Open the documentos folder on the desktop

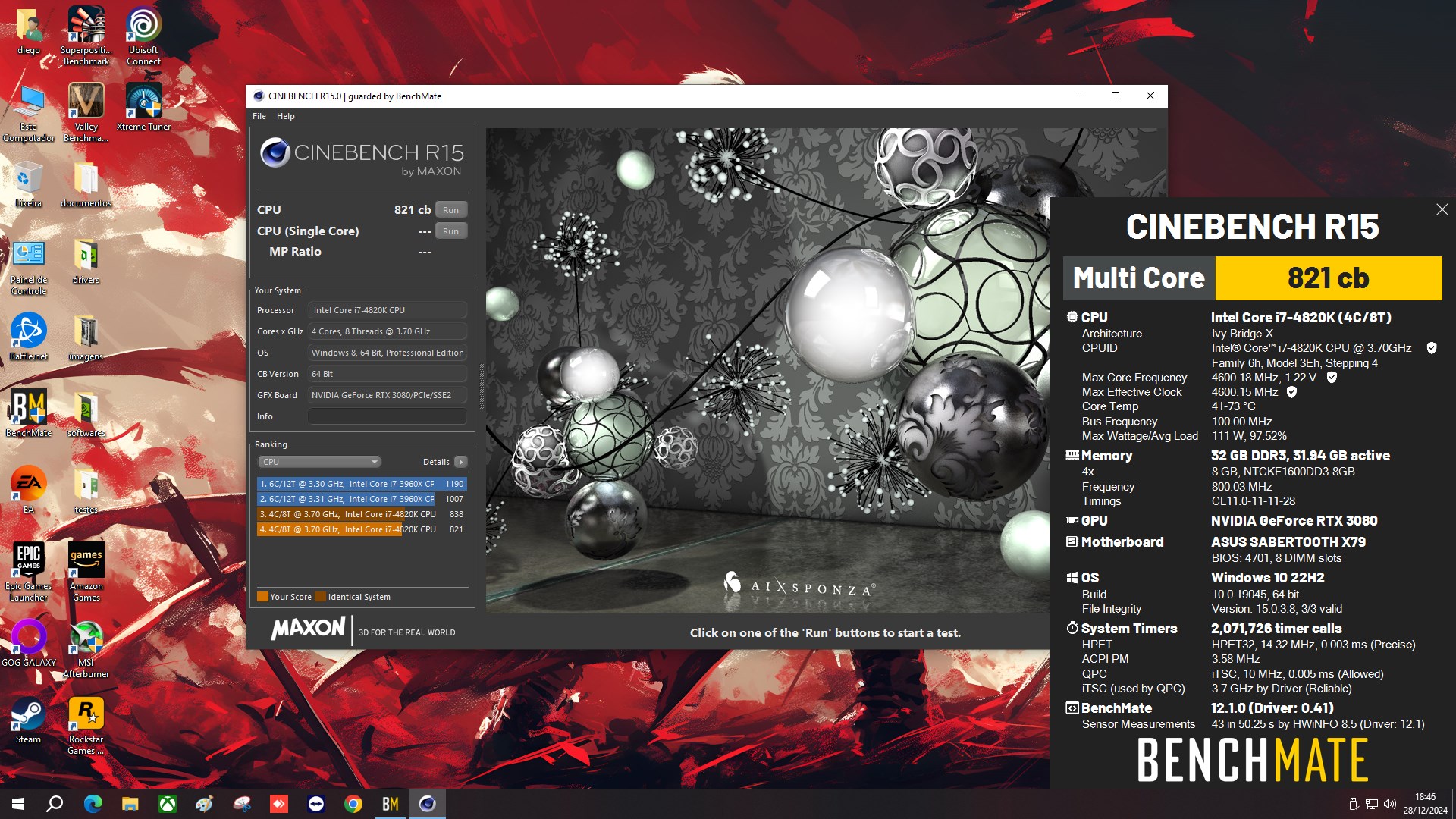tap(86, 184)
